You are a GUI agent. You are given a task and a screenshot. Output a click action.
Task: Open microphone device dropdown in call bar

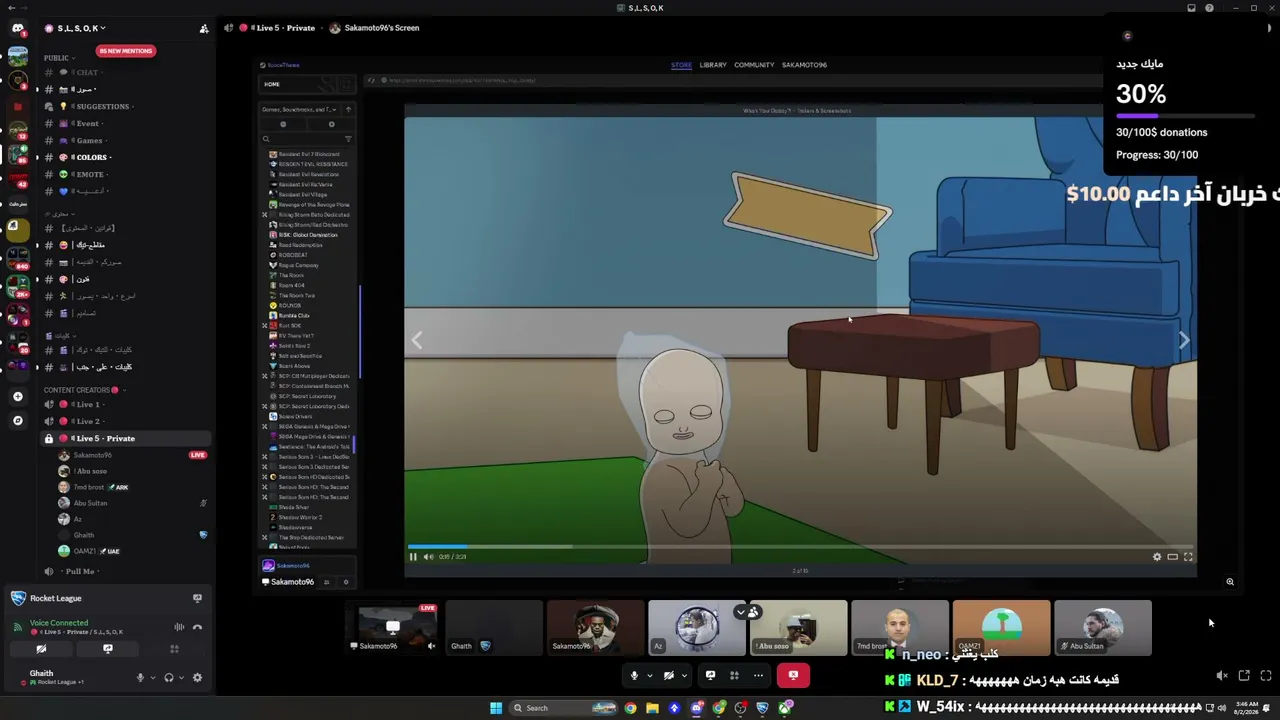pos(649,676)
